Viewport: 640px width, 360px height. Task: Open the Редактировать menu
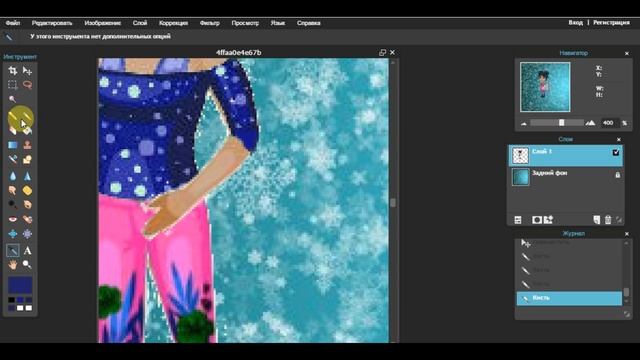click(x=52, y=23)
